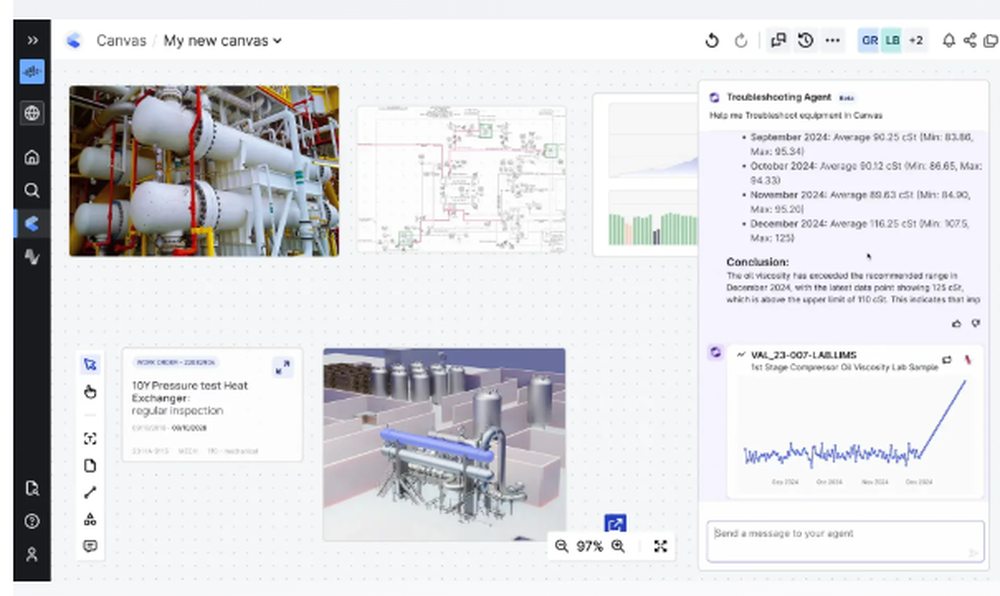Show the +2 additional collaborators
Viewport: 1000px width, 596px height.
point(916,40)
